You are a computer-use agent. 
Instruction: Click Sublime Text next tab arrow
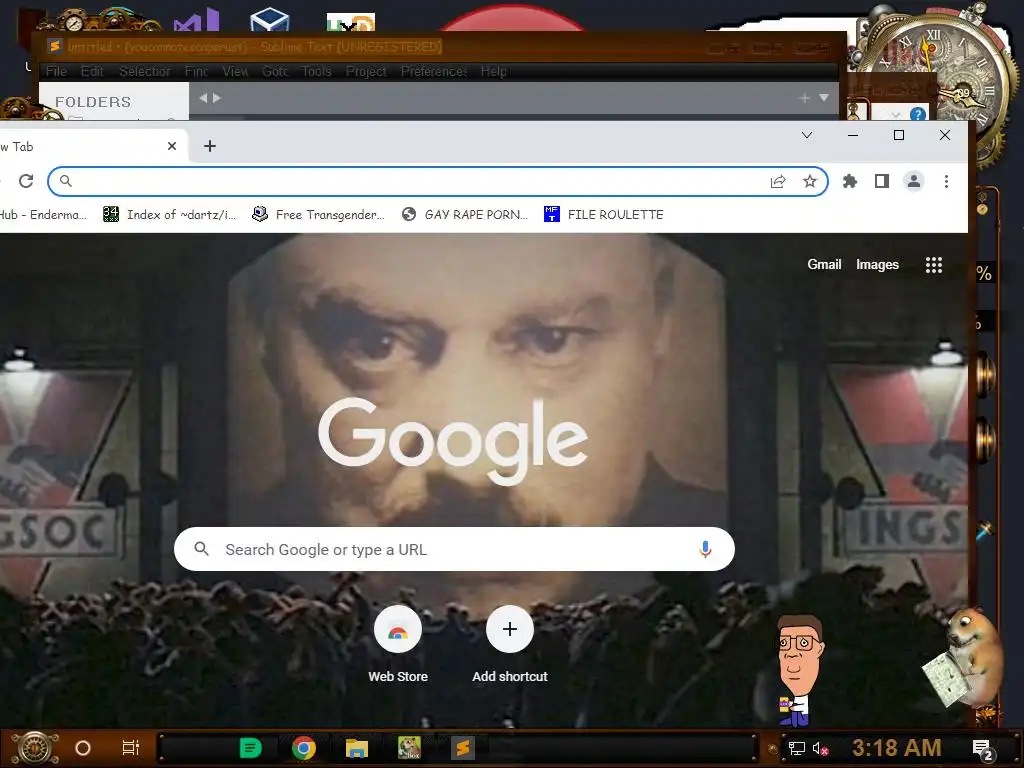point(217,98)
